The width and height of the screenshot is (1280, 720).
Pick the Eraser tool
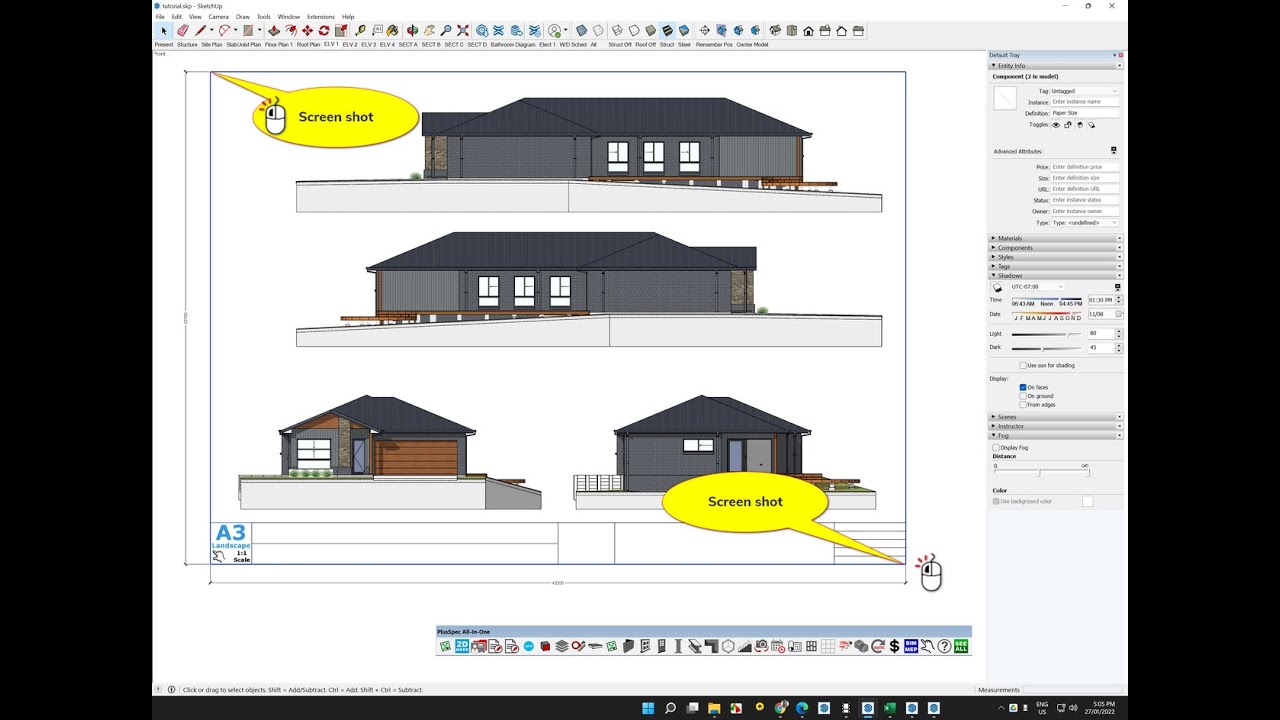click(183, 31)
